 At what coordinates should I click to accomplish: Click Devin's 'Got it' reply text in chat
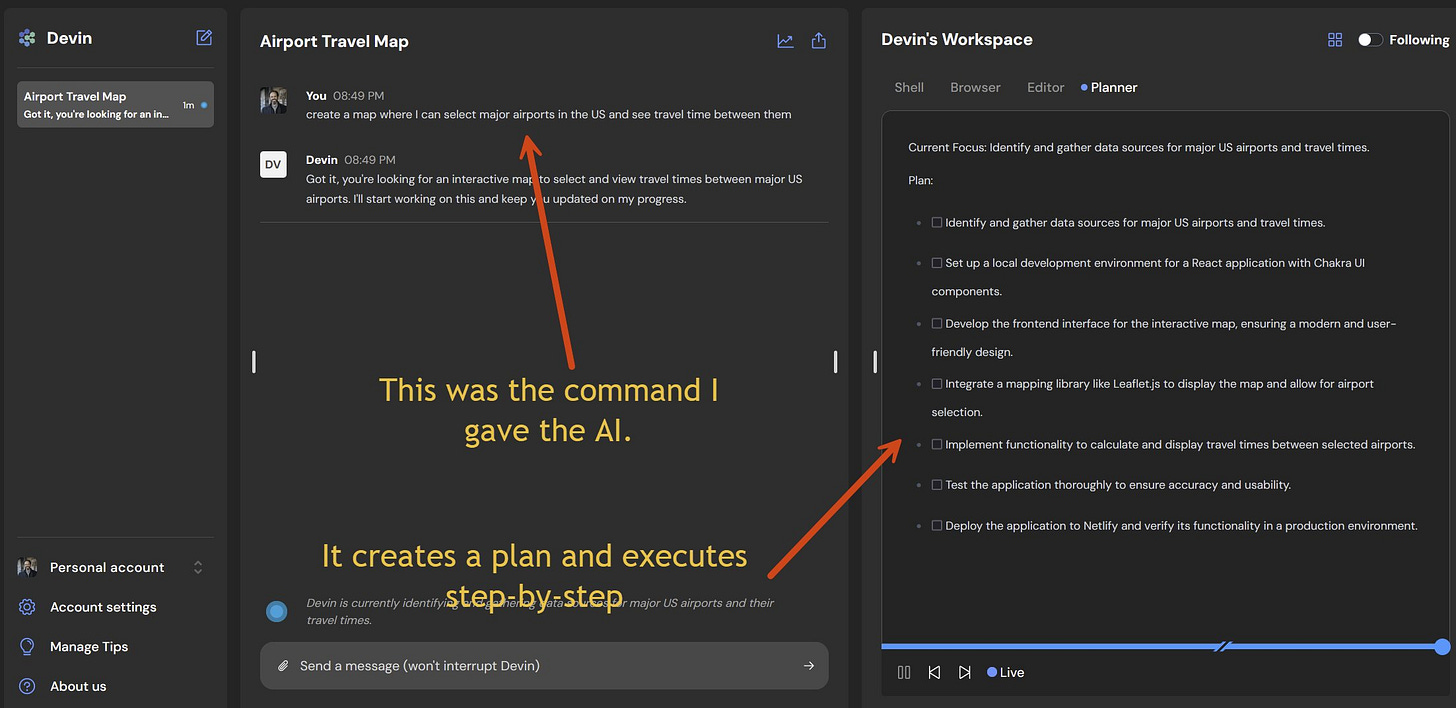pyautogui.click(x=555, y=189)
